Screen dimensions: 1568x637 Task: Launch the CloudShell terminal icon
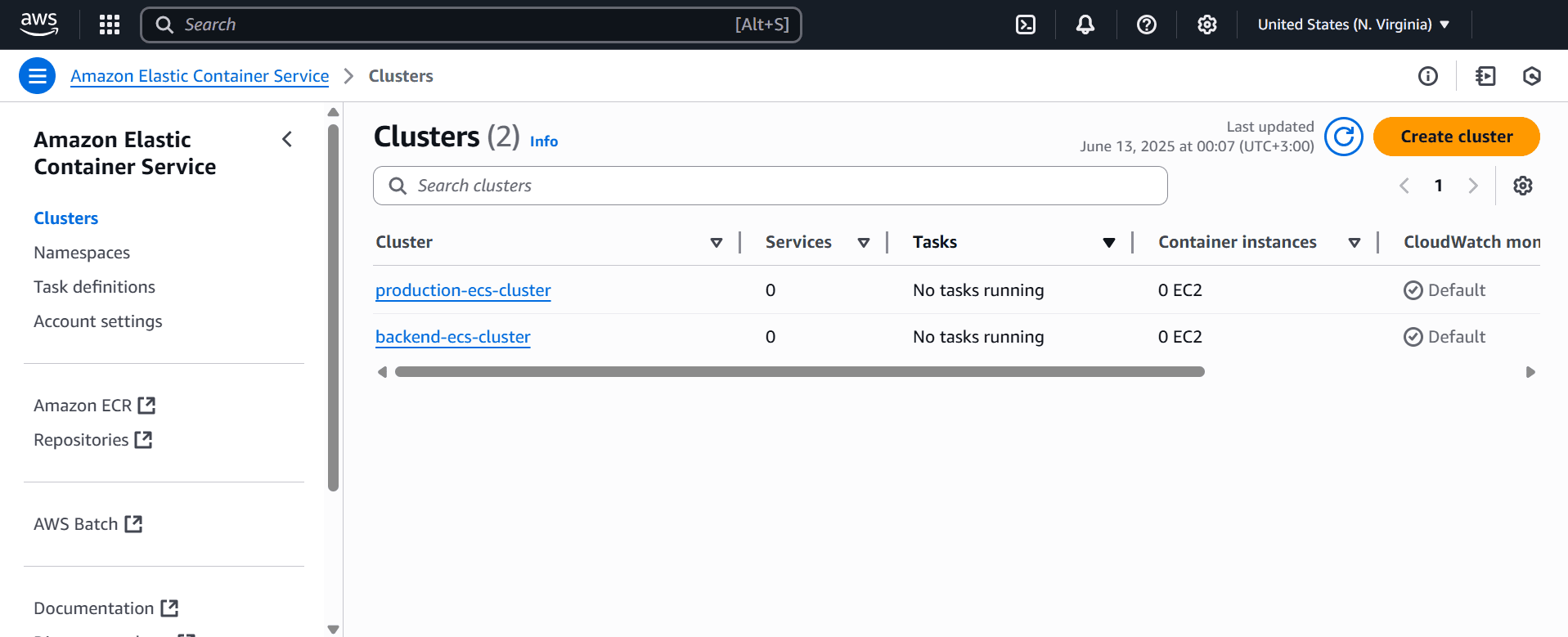pos(1026,25)
